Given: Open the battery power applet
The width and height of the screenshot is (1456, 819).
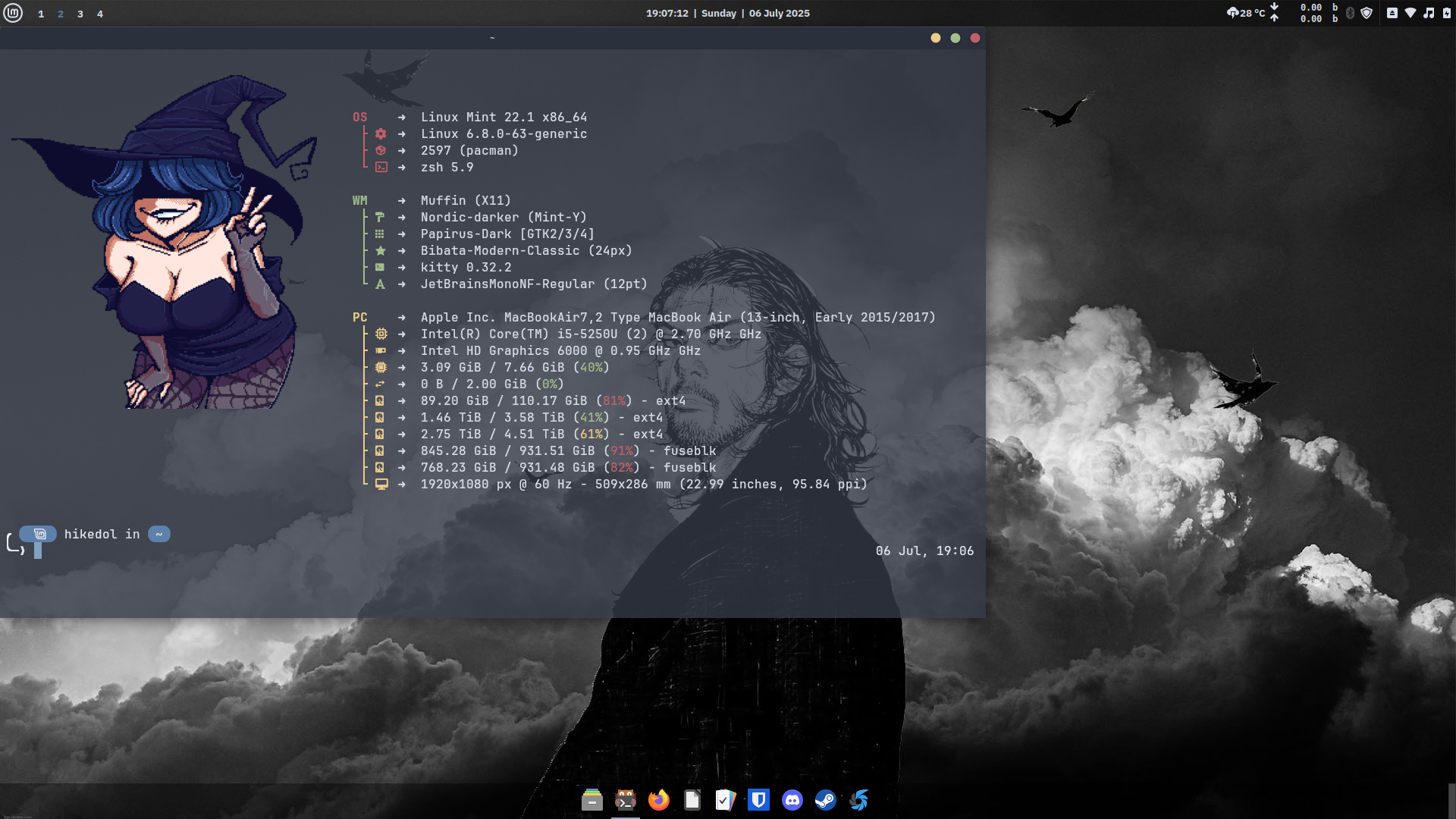Looking at the screenshot, I should point(1447,13).
